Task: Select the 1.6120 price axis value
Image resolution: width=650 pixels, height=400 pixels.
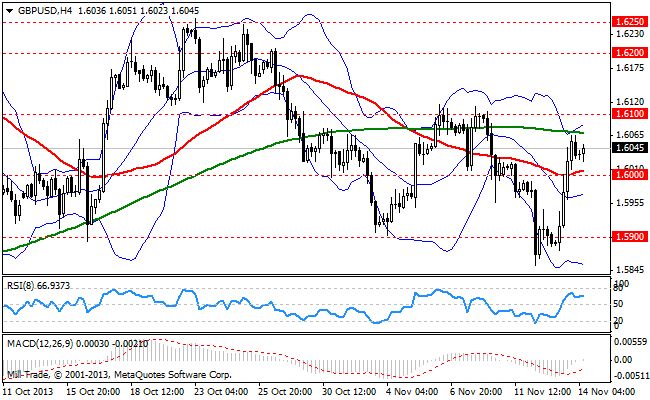Action: click(630, 102)
